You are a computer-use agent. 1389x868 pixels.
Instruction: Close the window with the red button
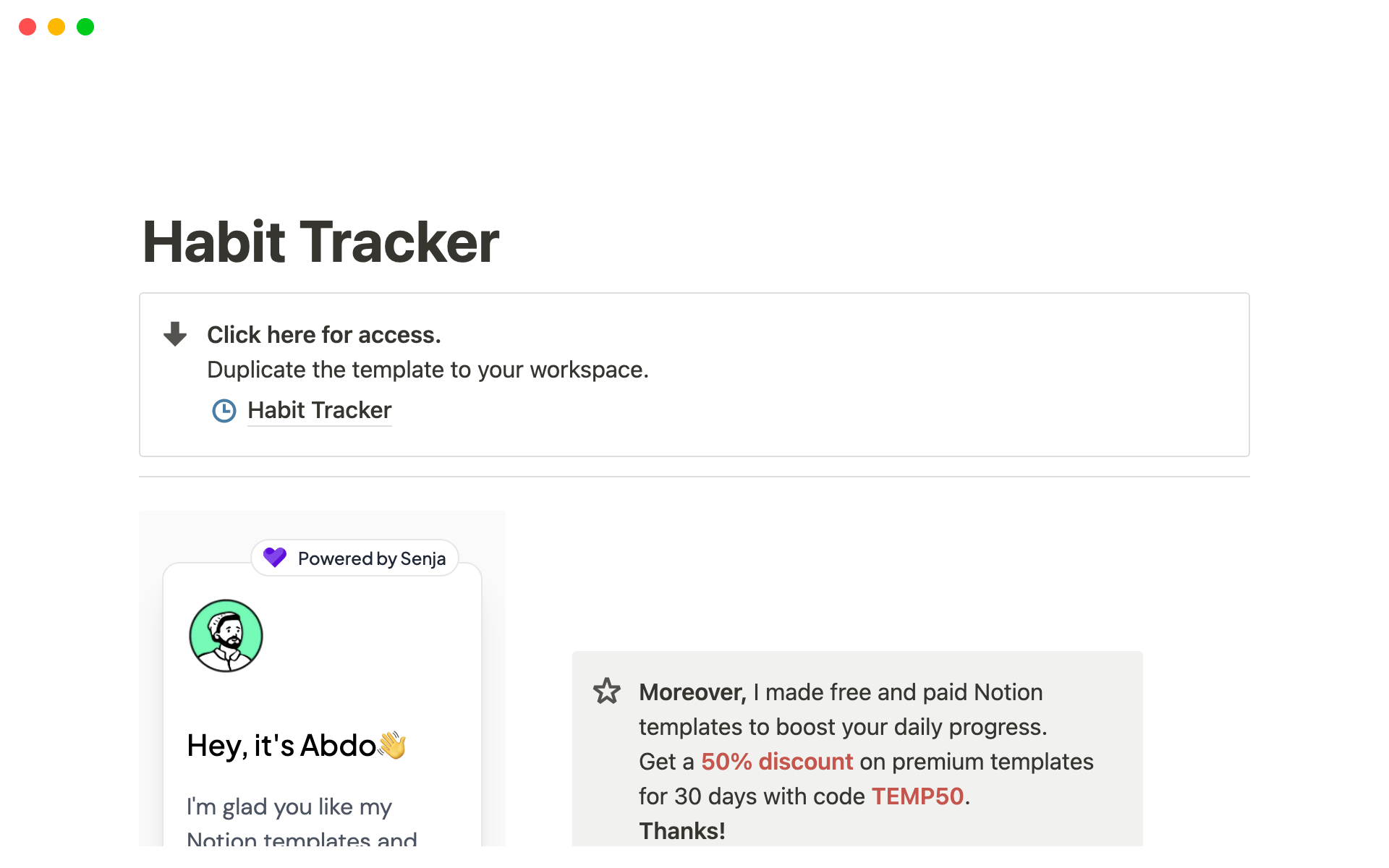tap(27, 27)
